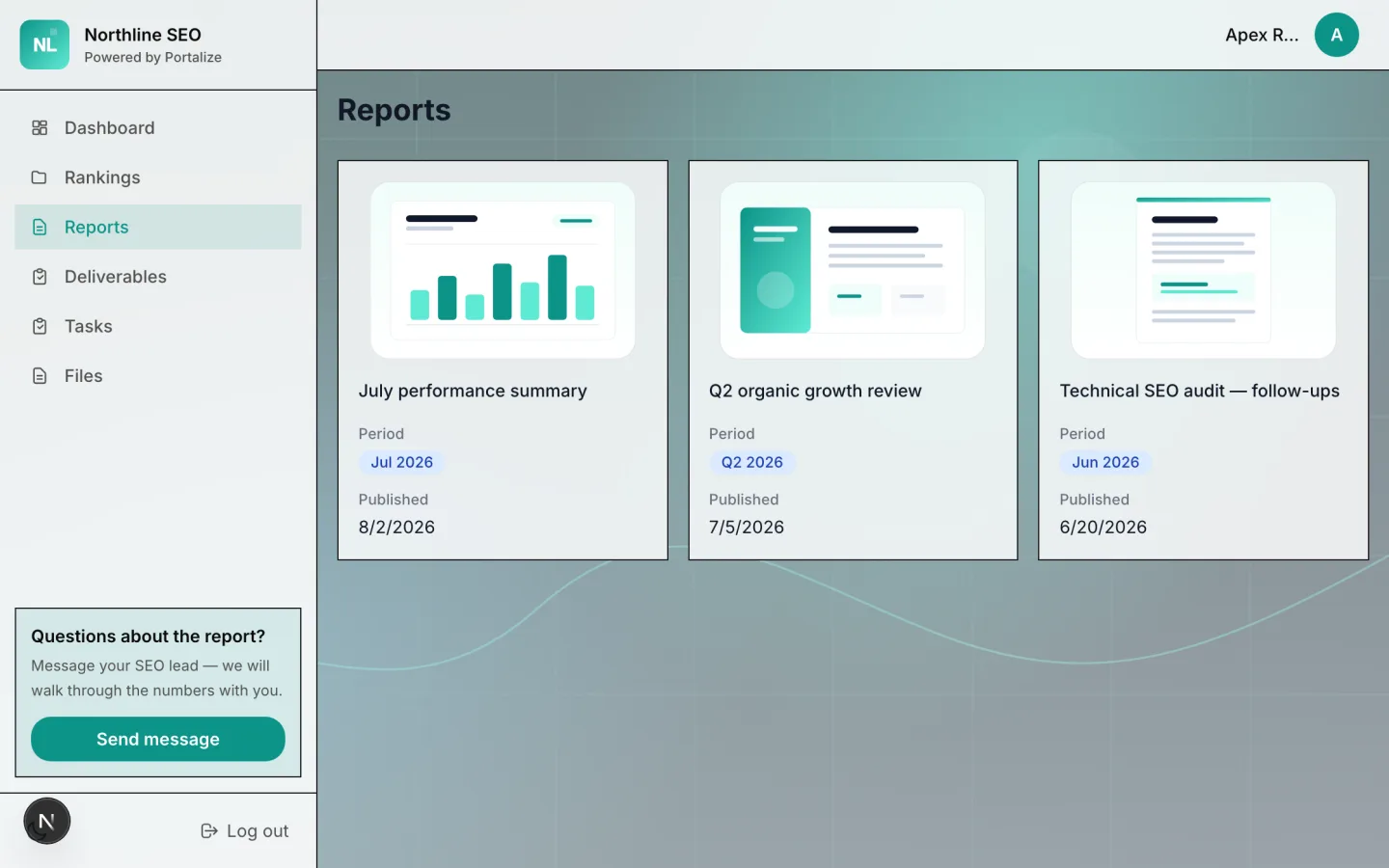
Task: Click the Apex R... account name
Action: 1262,35
